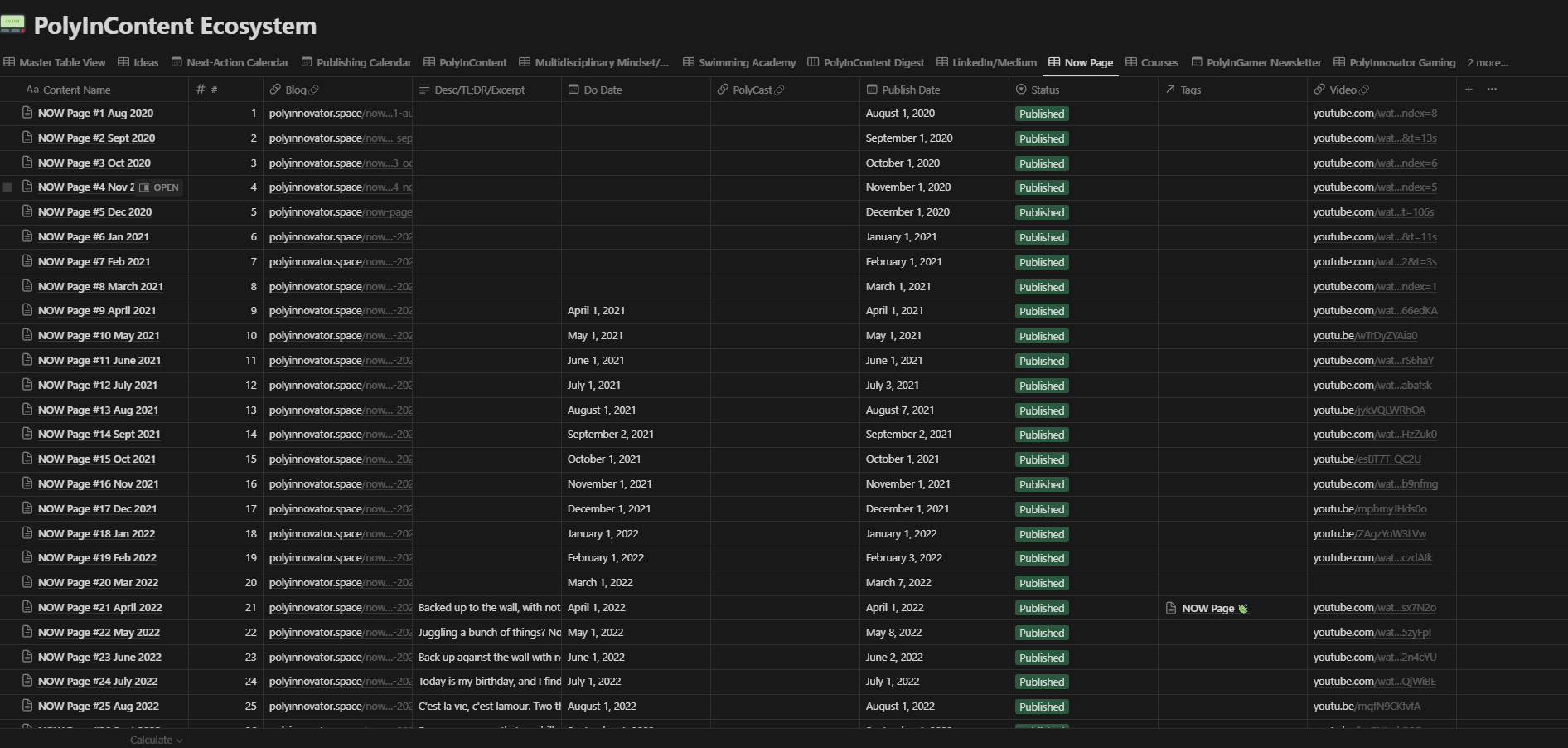1568x748 pixels.
Task: Open the youtu.be video link for NOW Page #10
Action: (x=1365, y=336)
